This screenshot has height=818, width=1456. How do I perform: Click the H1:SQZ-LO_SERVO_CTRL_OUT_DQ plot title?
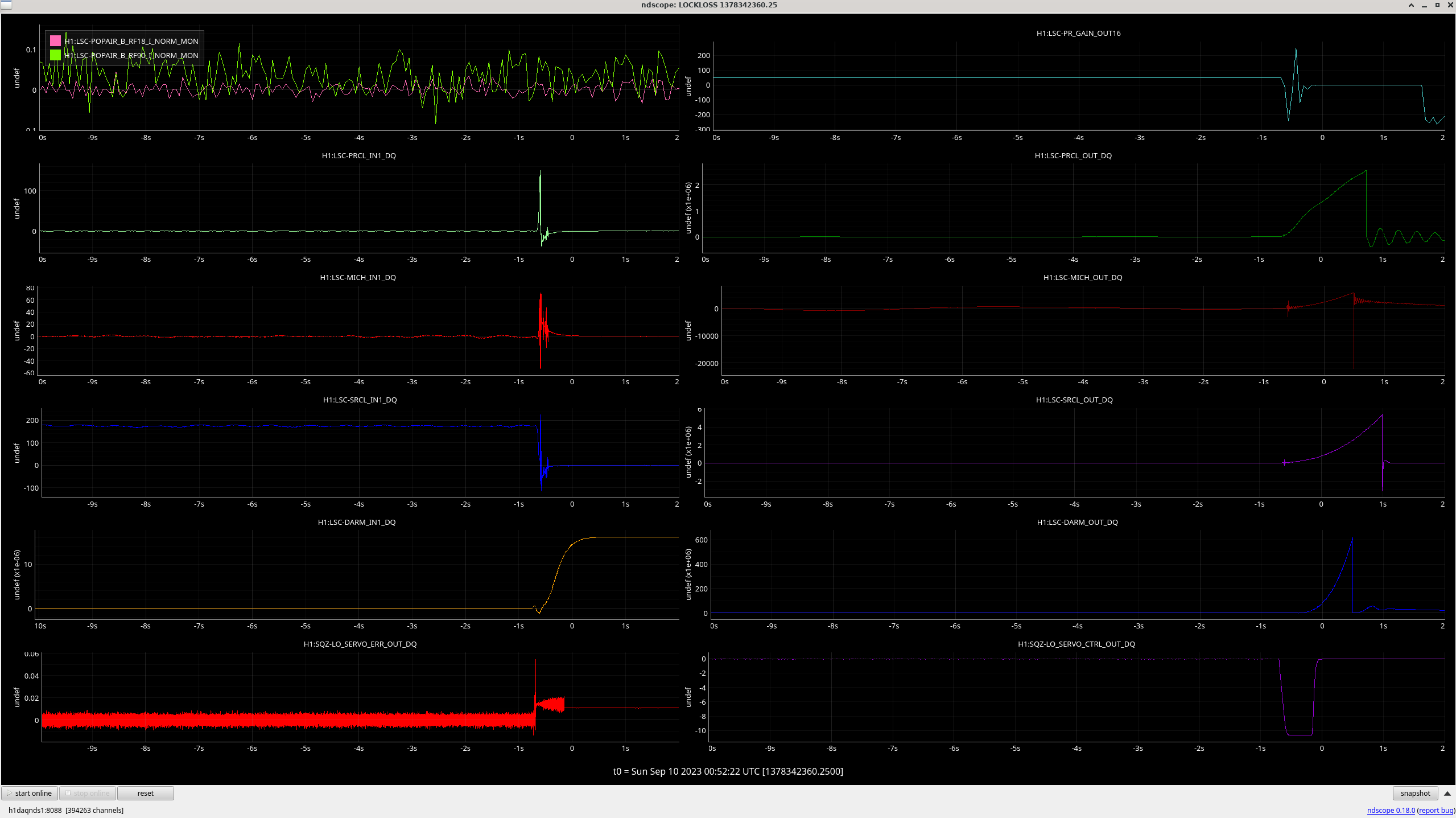point(1076,644)
